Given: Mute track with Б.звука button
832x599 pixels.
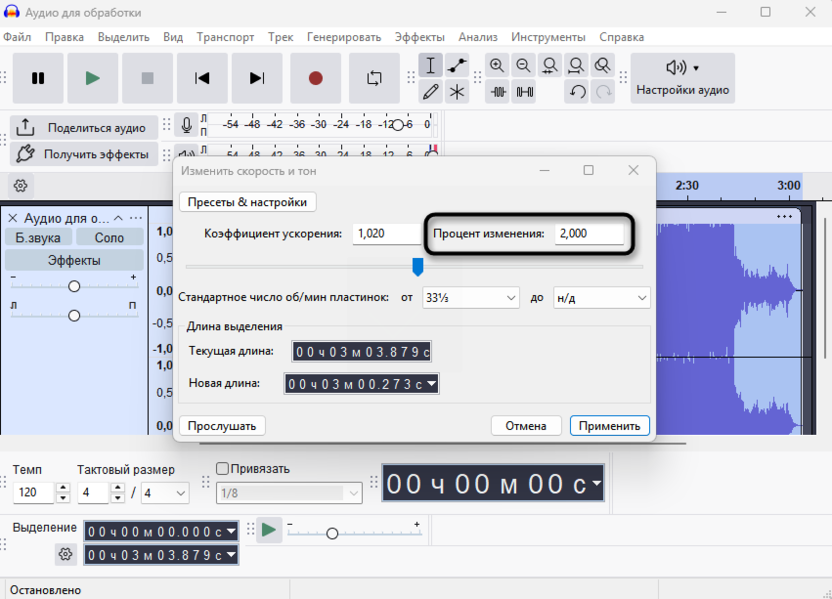Looking at the screenshot, I should tap(38, 237).
